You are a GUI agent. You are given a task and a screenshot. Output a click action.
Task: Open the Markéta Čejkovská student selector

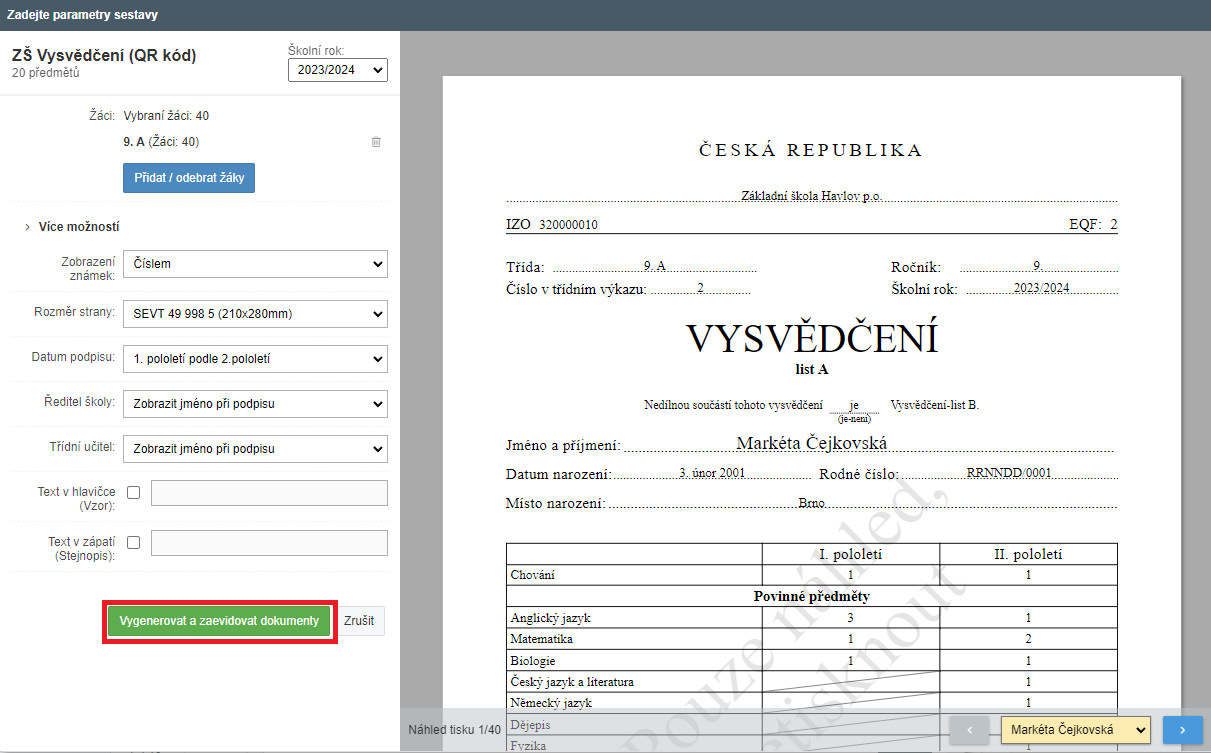click(x=1076, y=731)
